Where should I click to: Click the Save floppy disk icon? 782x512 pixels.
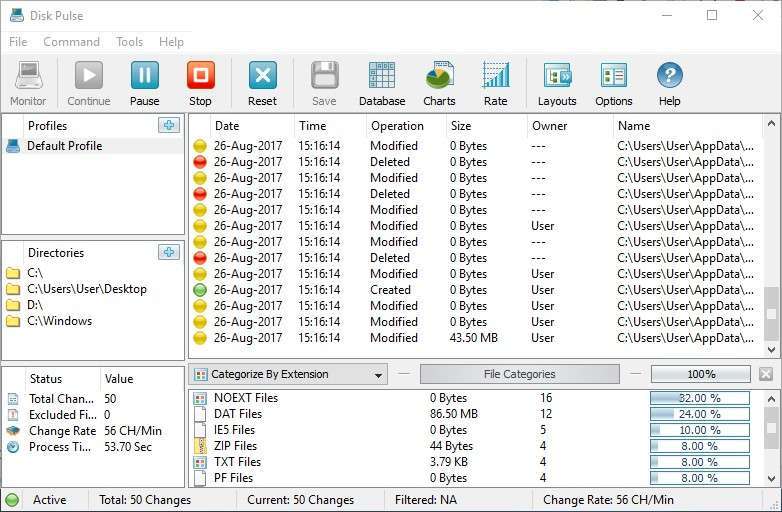pos(324,76)
